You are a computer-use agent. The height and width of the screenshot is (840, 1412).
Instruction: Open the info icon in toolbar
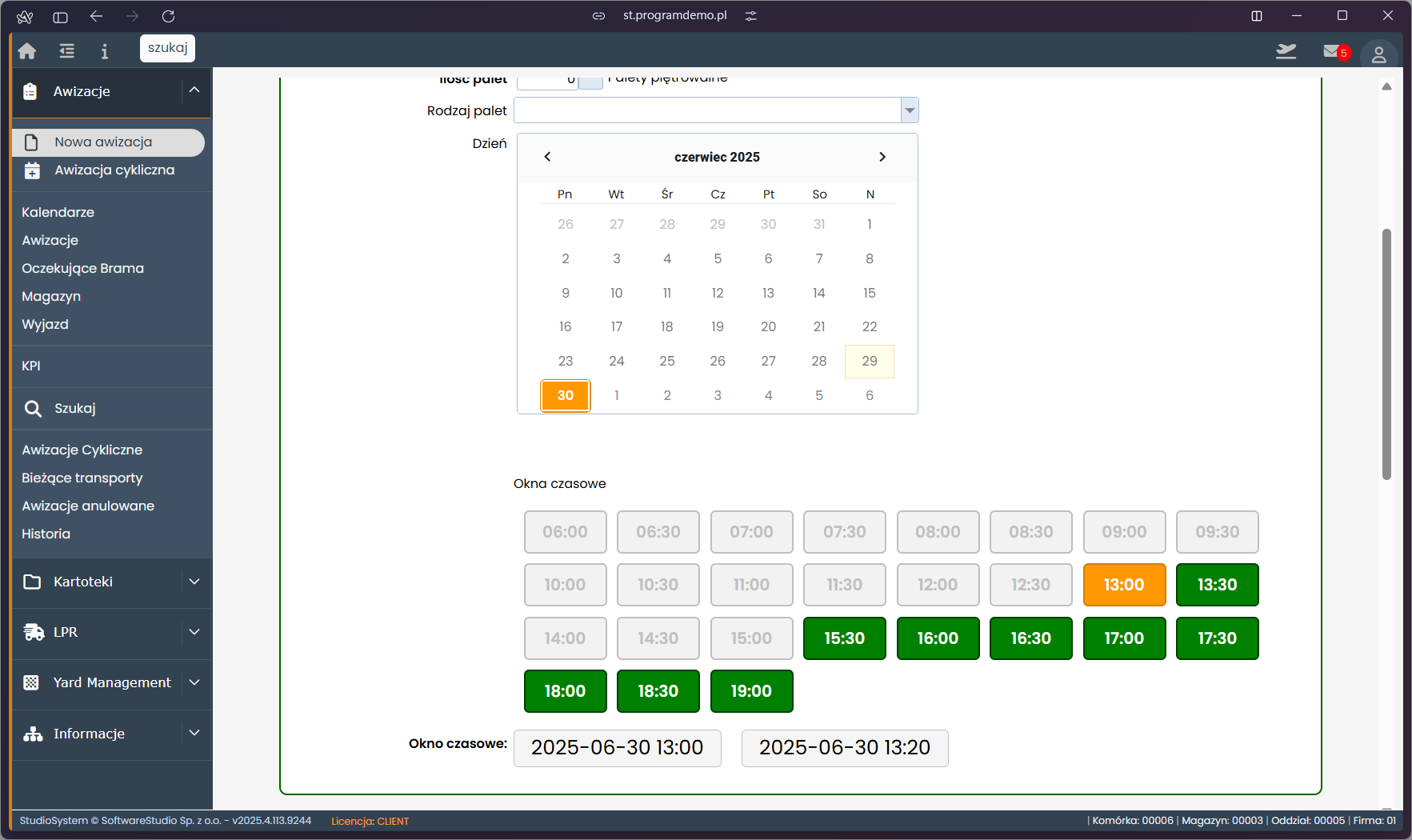[104, 51]
